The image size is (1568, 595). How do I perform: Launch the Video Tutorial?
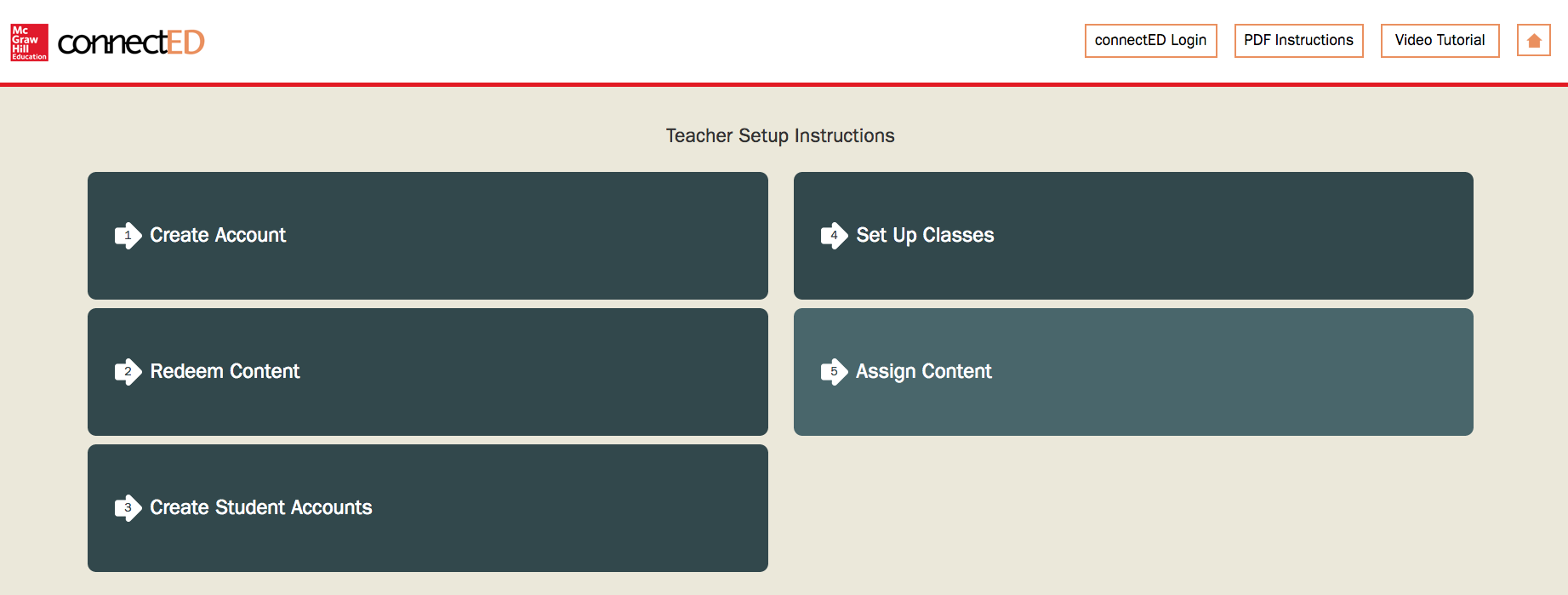pos(1440,41)
